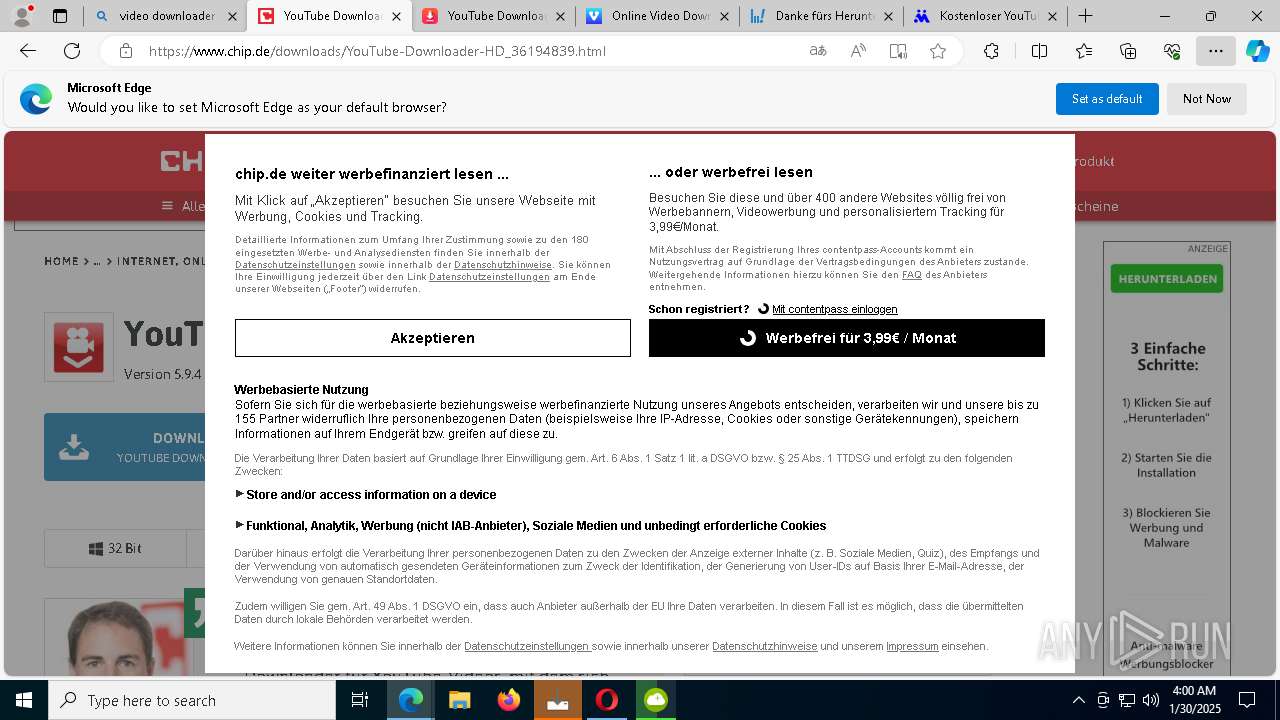Viewport: 1280px width, 720px height.
Task: Click 'Werbefrei für 3,99€ / Monat' button
Action: click(x=847, y=338)
